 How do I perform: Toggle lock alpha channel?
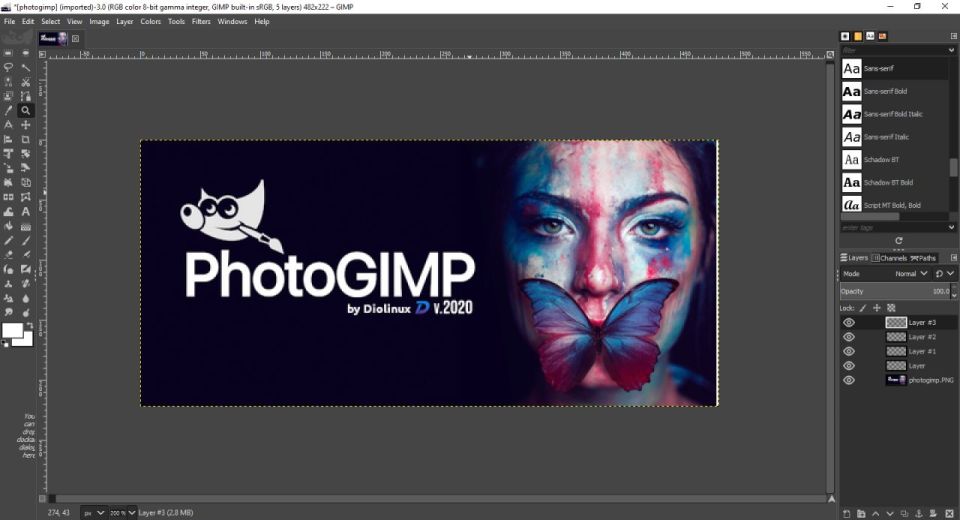pyautogui.click(x=891, y=308)
